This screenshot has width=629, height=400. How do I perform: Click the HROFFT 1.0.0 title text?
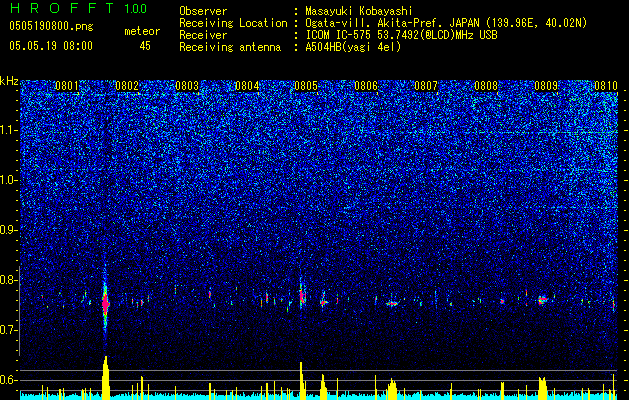[x=78, y=8]
